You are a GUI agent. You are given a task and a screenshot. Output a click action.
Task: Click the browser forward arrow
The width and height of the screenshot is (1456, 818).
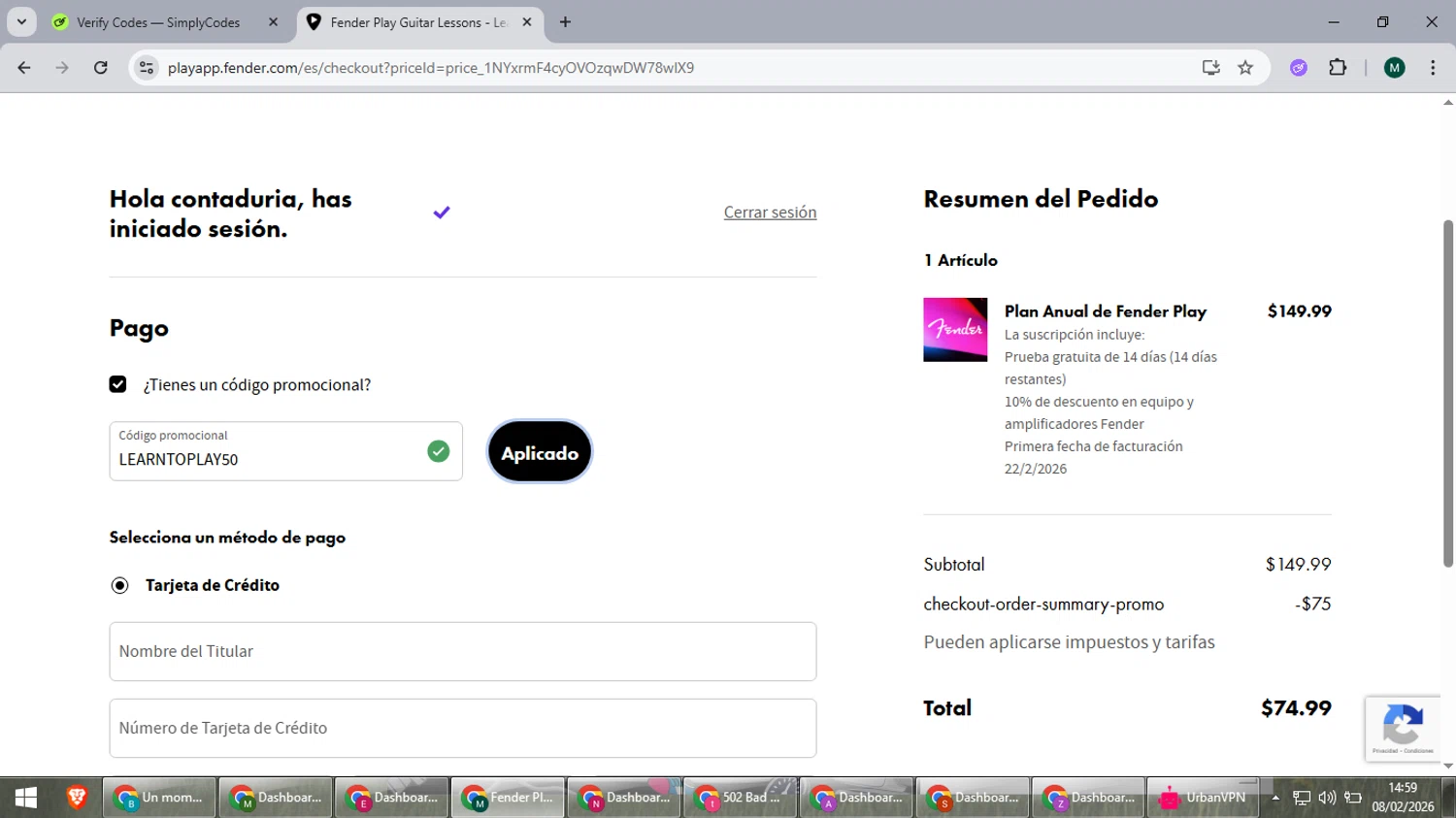pyautogui.click(x=62, y=68)
